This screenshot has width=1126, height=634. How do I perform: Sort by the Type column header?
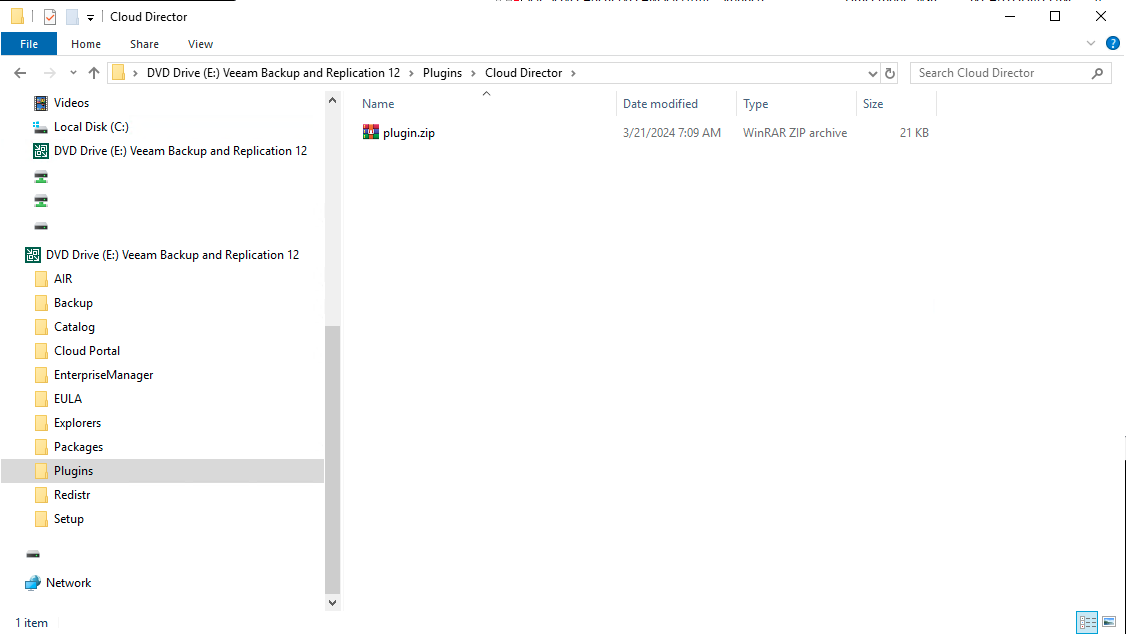click(x=755, y=103)
